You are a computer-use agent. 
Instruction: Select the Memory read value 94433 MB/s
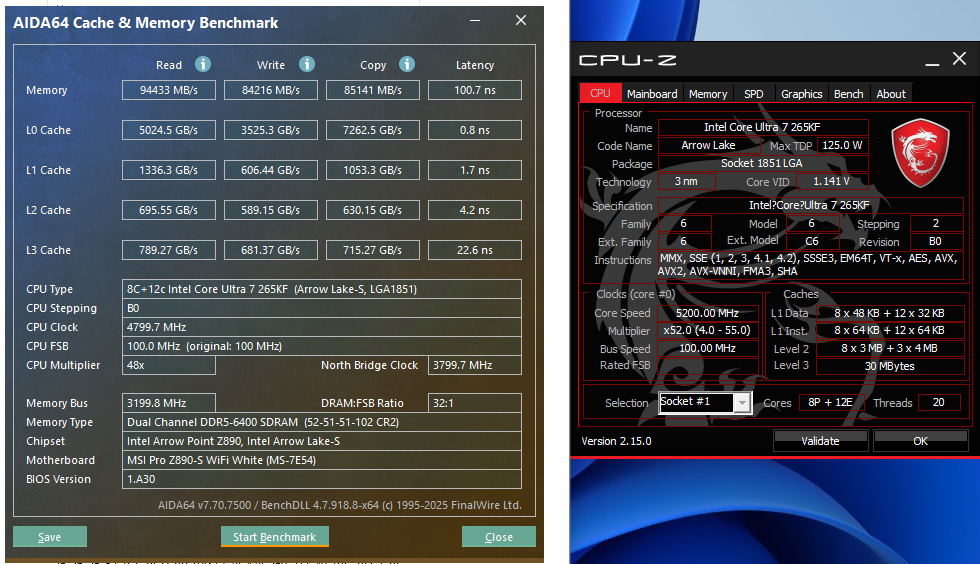[169, 90]
